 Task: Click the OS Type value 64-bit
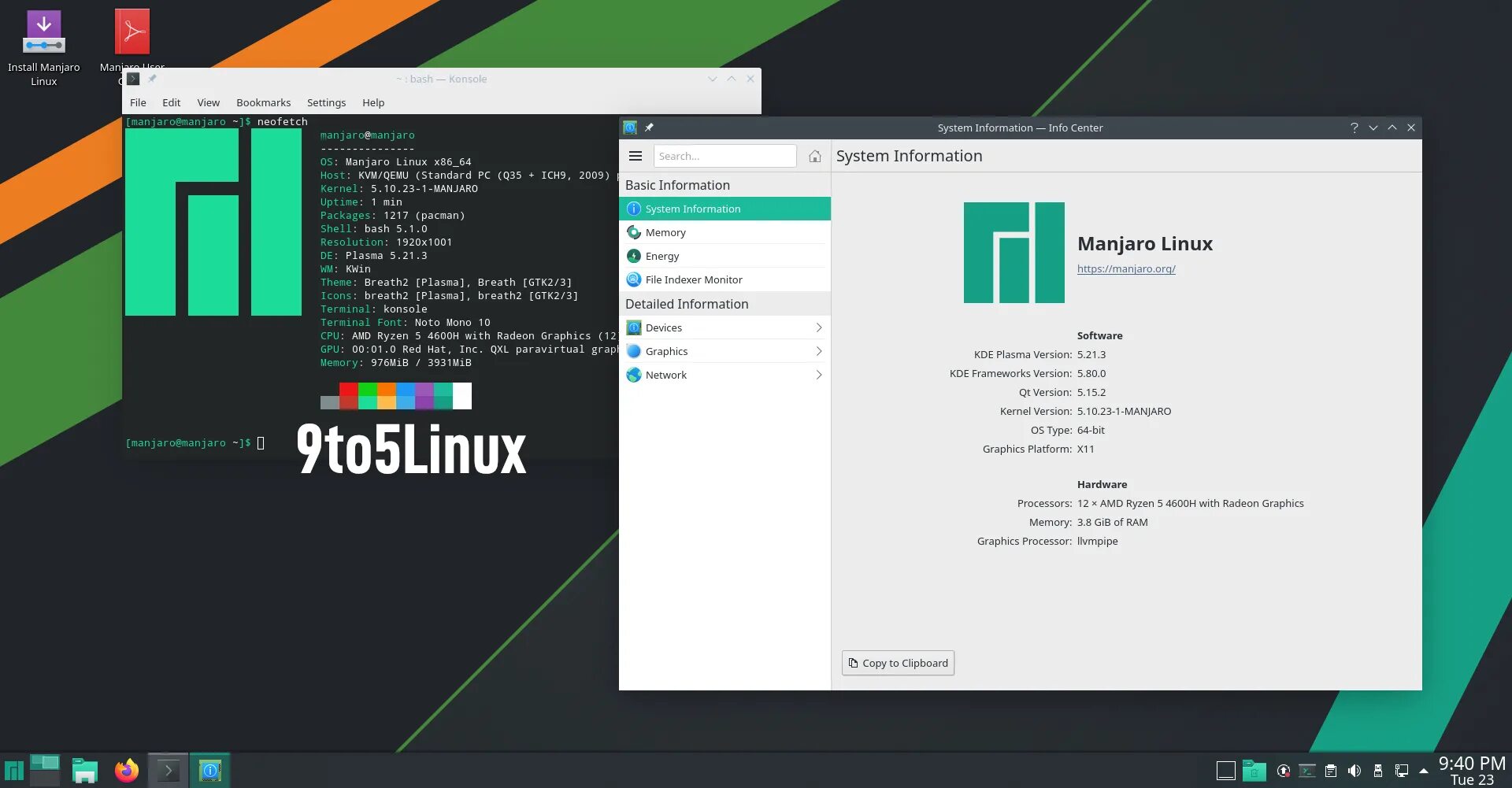pyautogui.click(x=1091, y=430)
